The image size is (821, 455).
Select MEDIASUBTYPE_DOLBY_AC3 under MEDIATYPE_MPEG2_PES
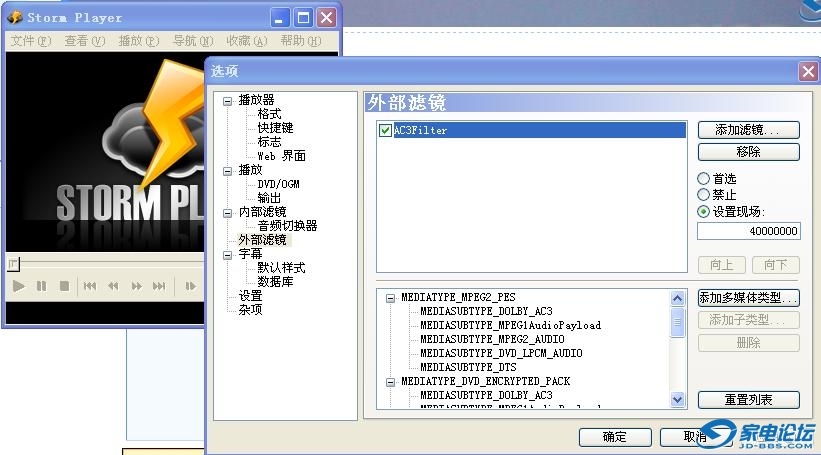click(486, 312)
